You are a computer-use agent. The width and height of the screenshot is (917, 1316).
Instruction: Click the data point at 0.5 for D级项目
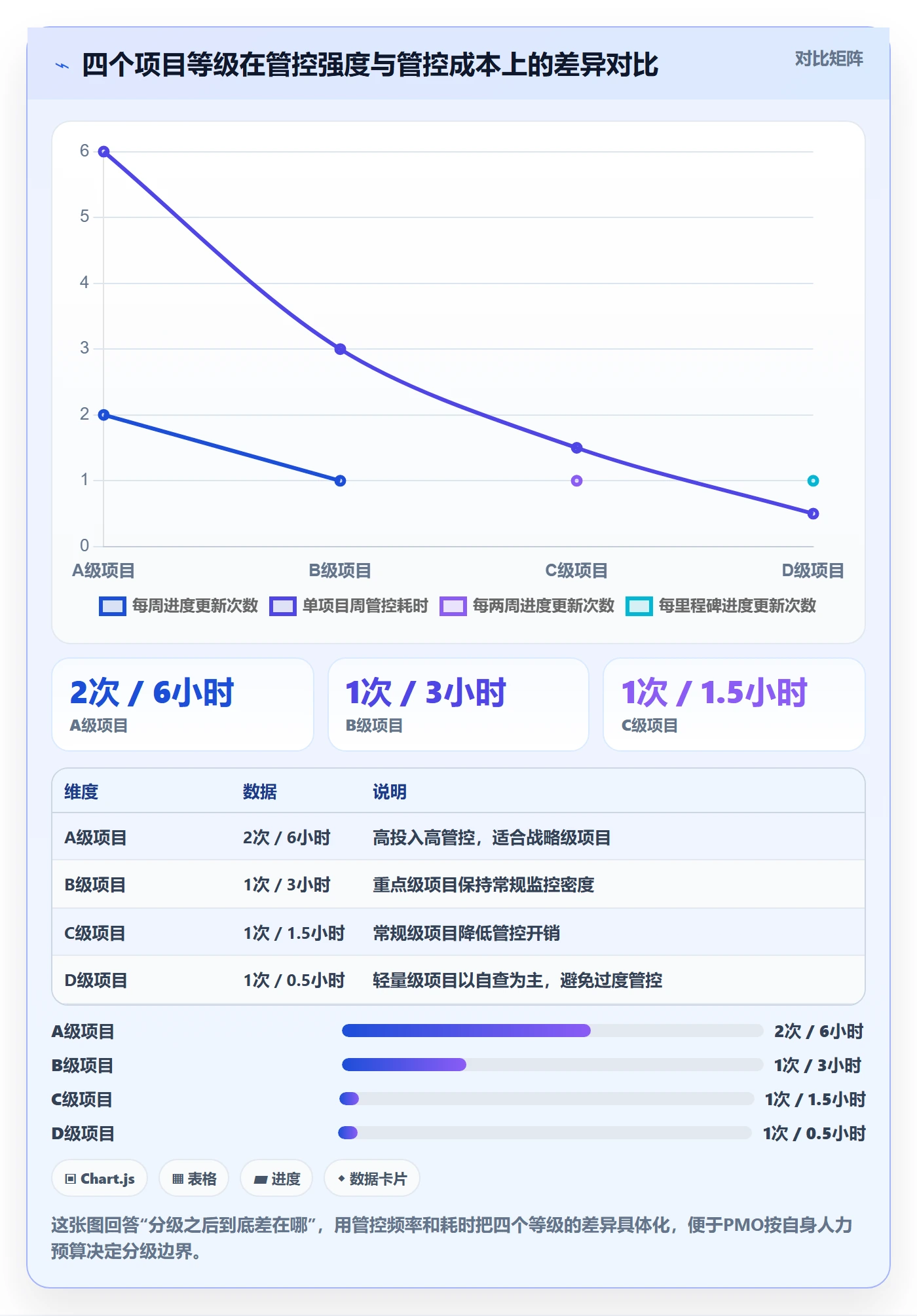(813, 513)
